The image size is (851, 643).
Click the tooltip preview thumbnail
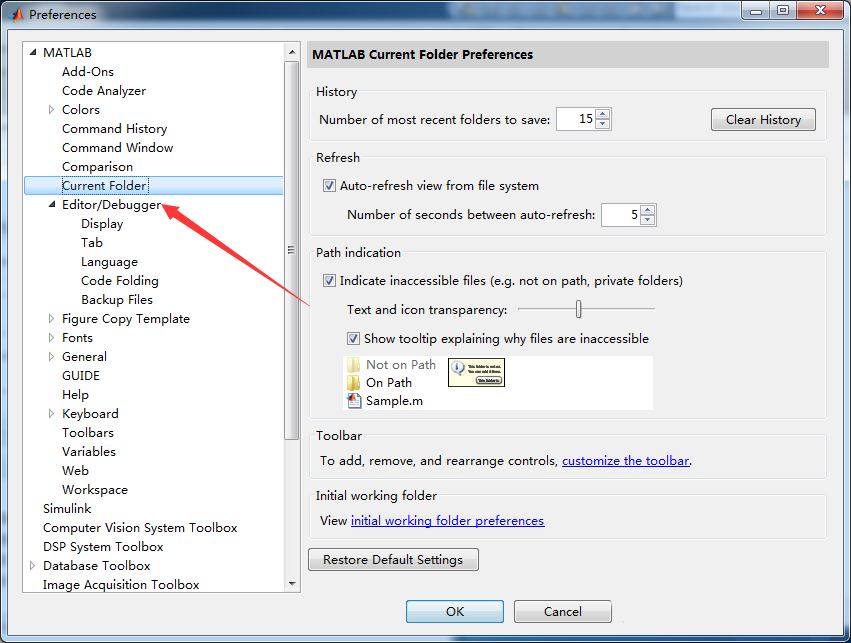[476, 372]
